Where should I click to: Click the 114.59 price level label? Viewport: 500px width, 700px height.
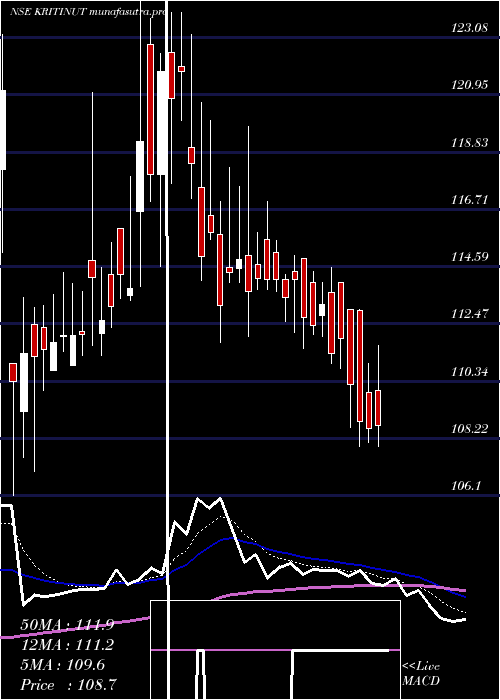(469, 257)
